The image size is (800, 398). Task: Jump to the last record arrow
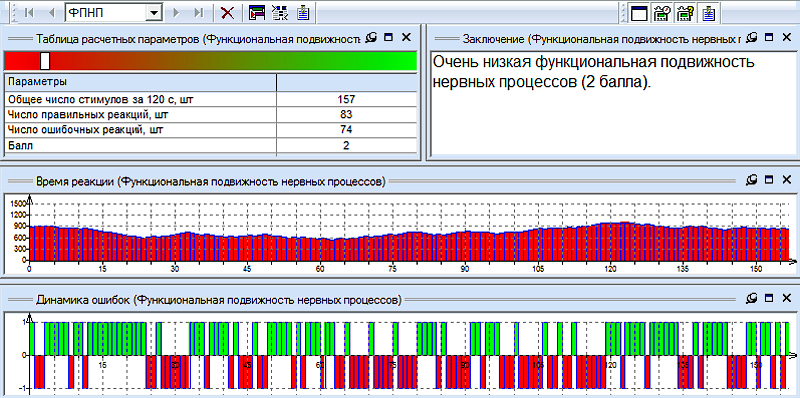[x=199, y=13]
